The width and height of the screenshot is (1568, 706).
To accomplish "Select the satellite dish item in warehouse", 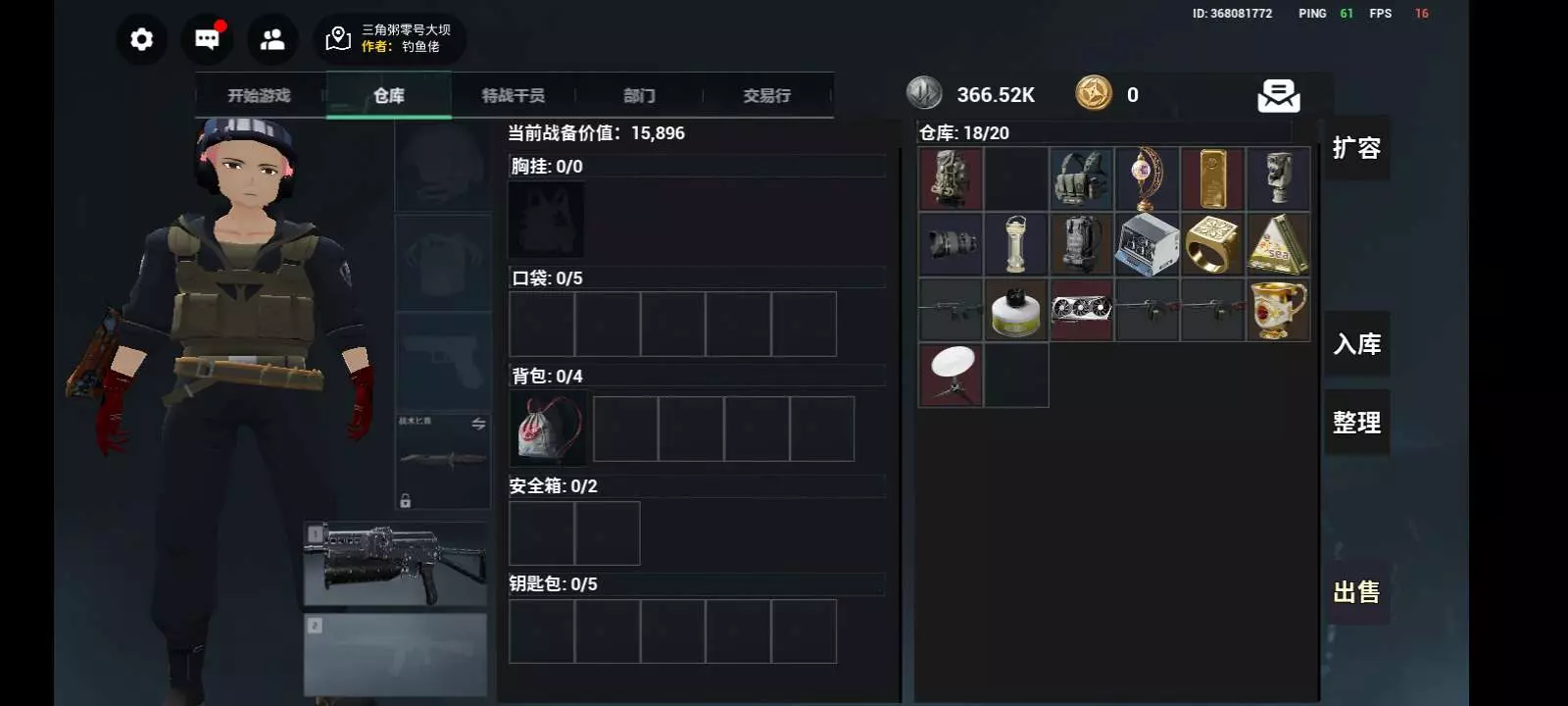I will coord(951,376).
